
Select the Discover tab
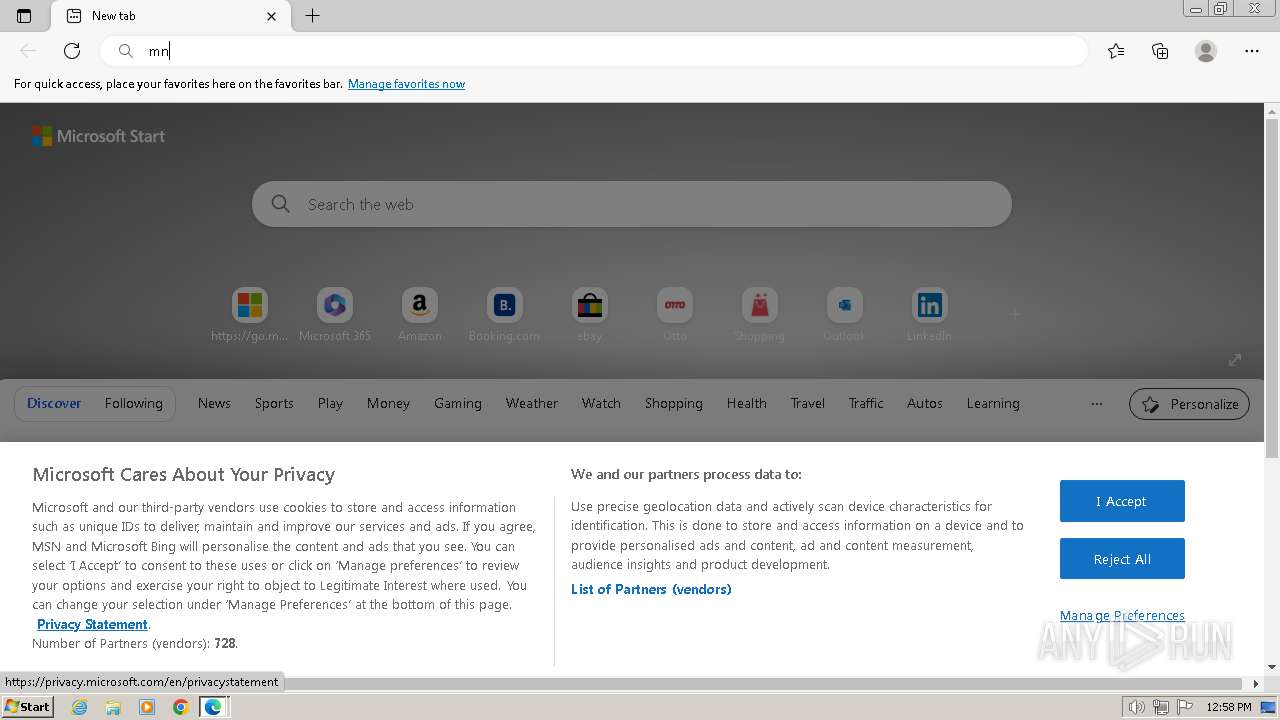point(54,403)
